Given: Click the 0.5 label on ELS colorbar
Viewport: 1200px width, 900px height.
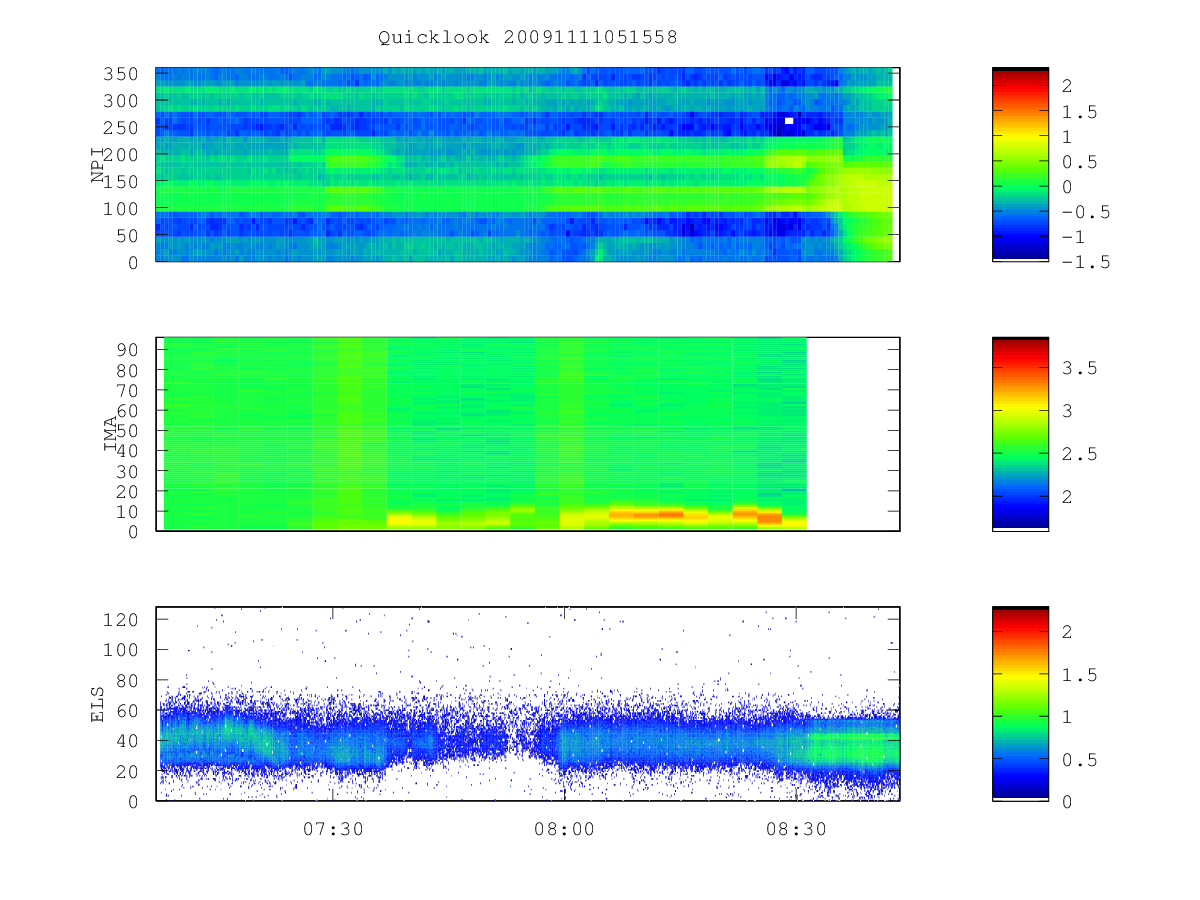Looking at the screenshot, I should pos(1079,760).
